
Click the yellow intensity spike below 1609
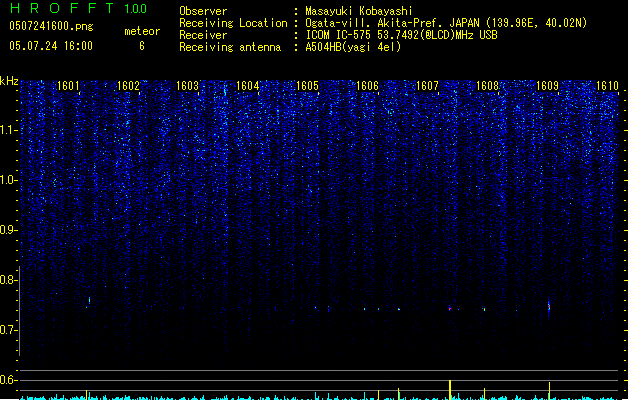[549, 391]
